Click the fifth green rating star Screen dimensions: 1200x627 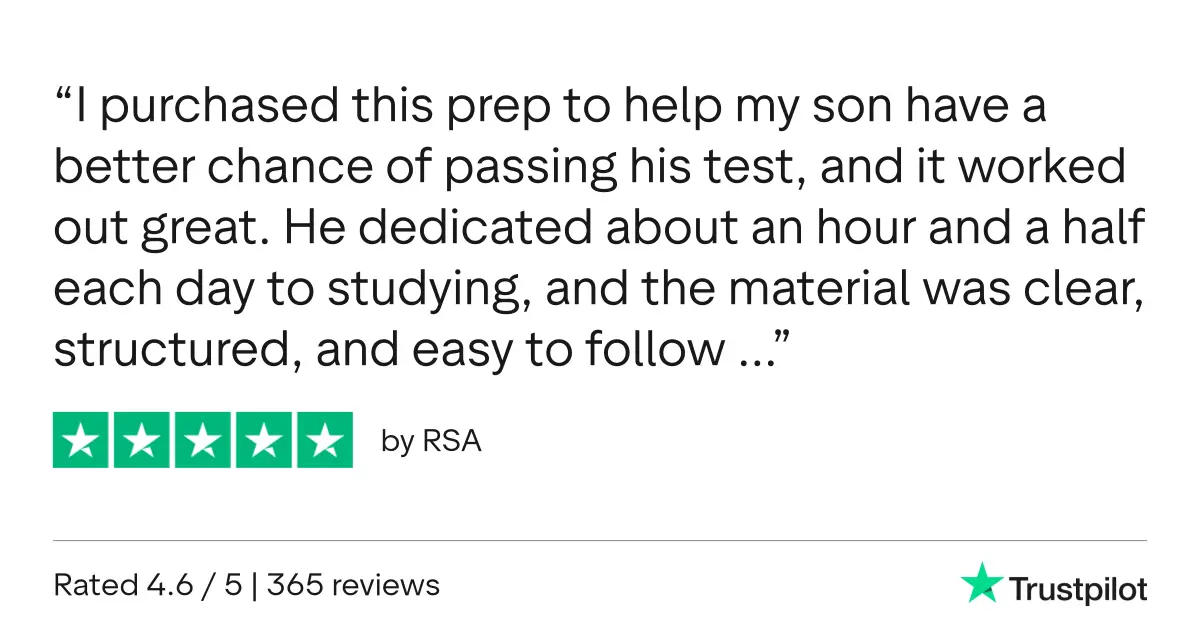tap(324, 440)
